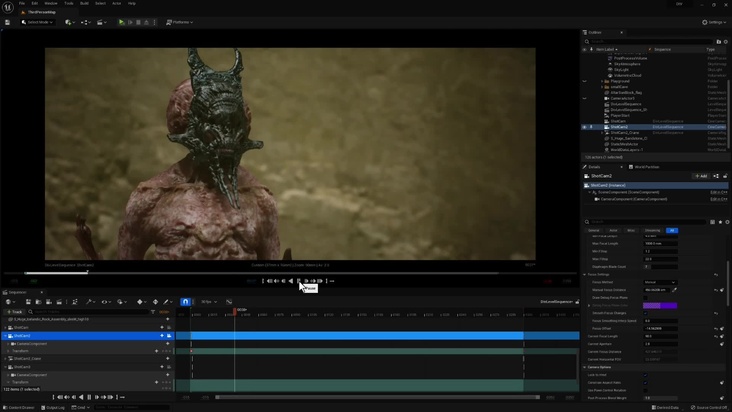Toggle the Use Pawn Control Rotation checkbox
The width and height of the screenshot is (732, 412).
646,391
